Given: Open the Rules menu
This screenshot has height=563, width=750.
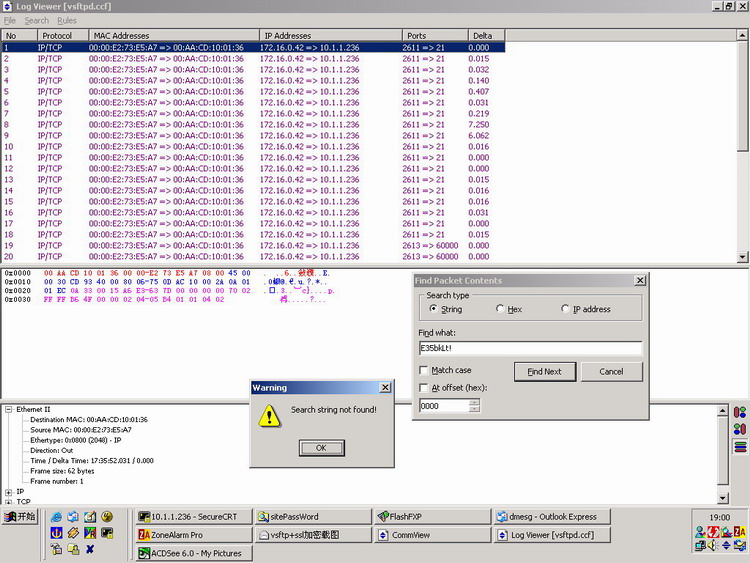Looking at the screenshot, I should pos(67,21).
